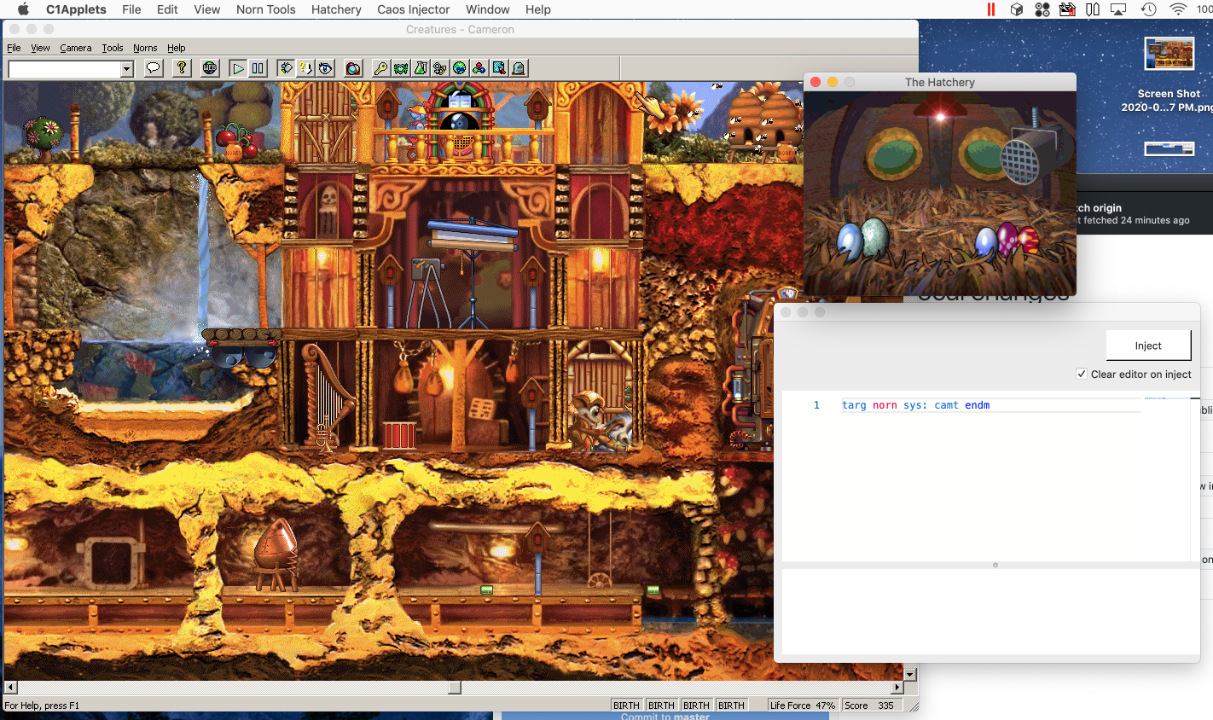The image size is (1213, 720).
Task: Click the red pause menu bar icon
Action: click(991, 10)
